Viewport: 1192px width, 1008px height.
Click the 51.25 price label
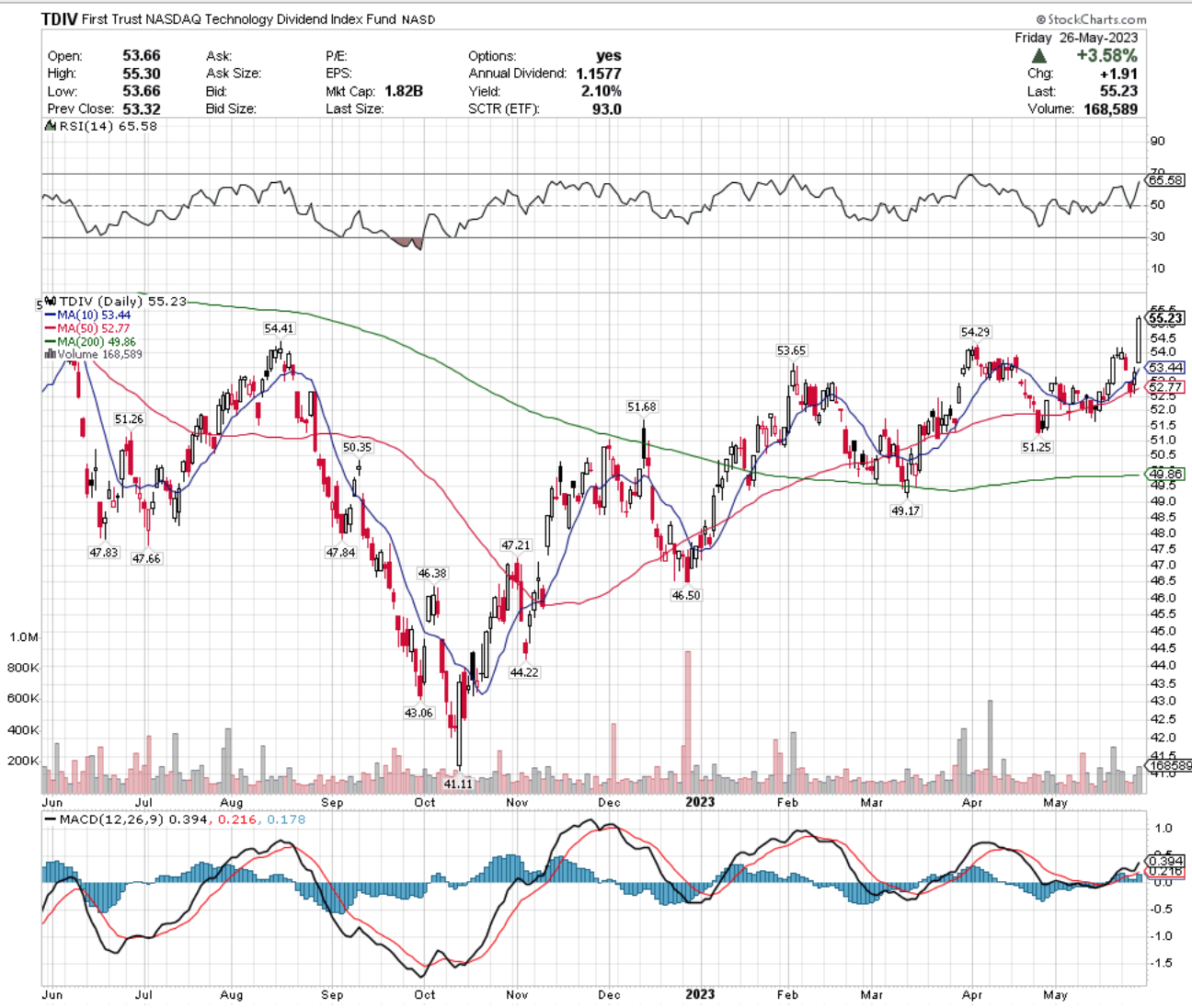click(1036, 447)
